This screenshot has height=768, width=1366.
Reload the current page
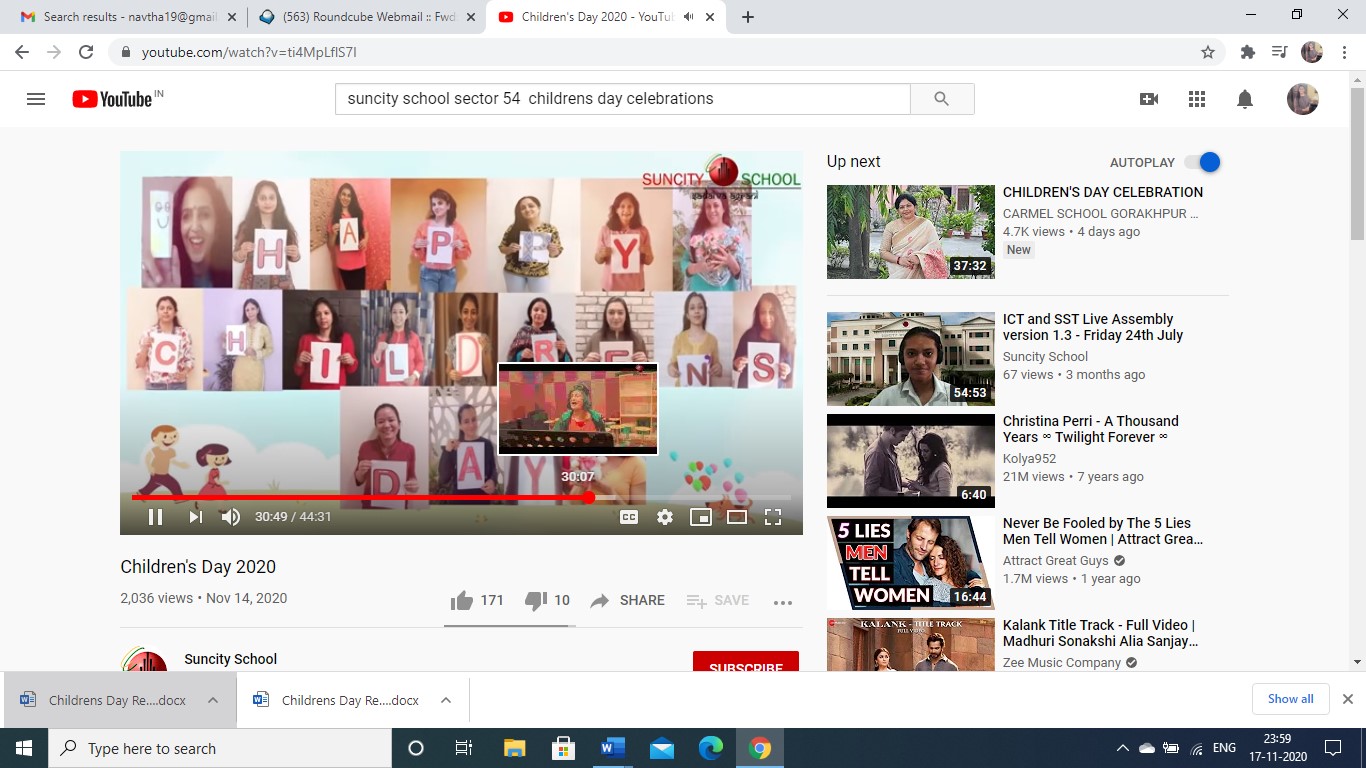86,52
